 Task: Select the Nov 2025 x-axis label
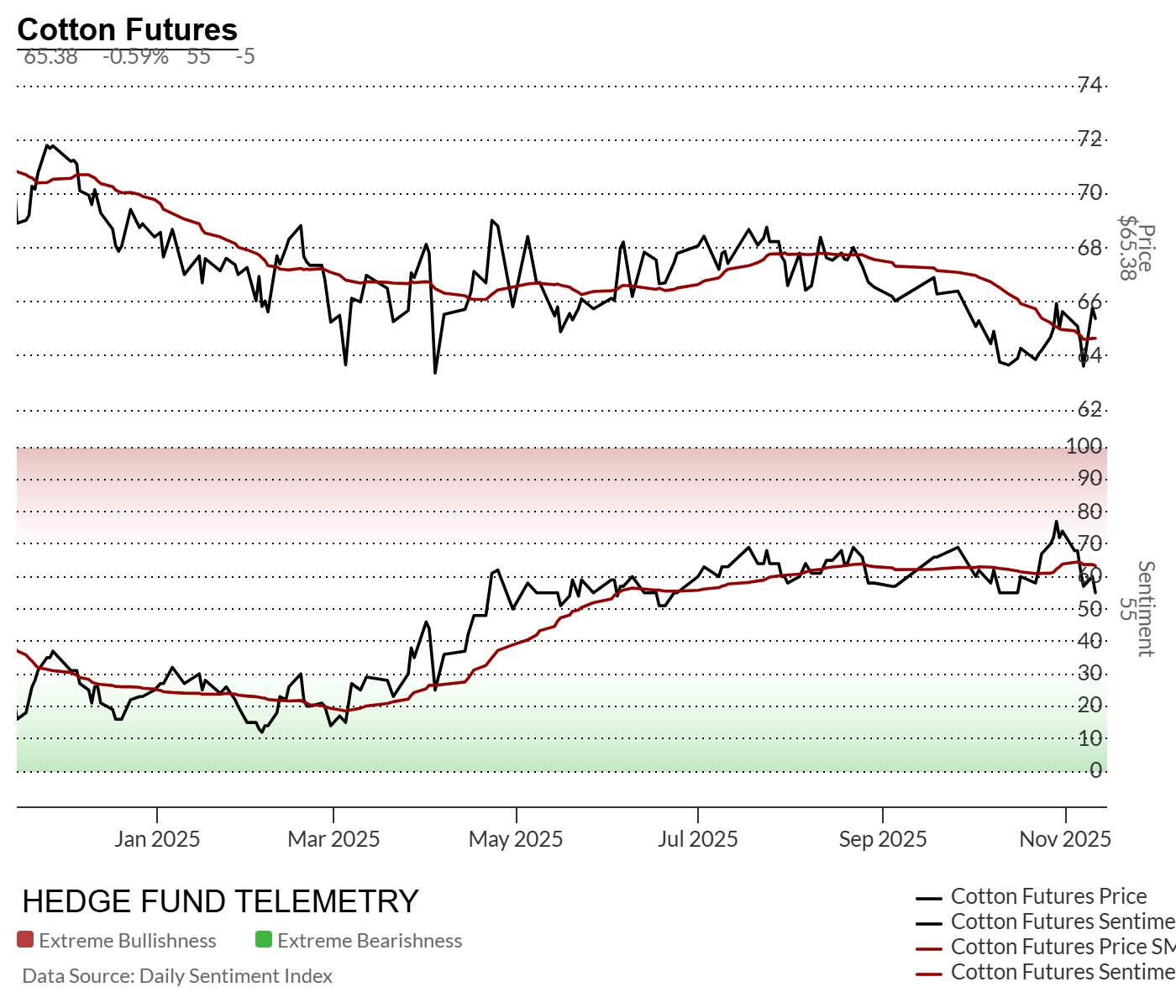pyautogui.click(x=1065, y=838)
